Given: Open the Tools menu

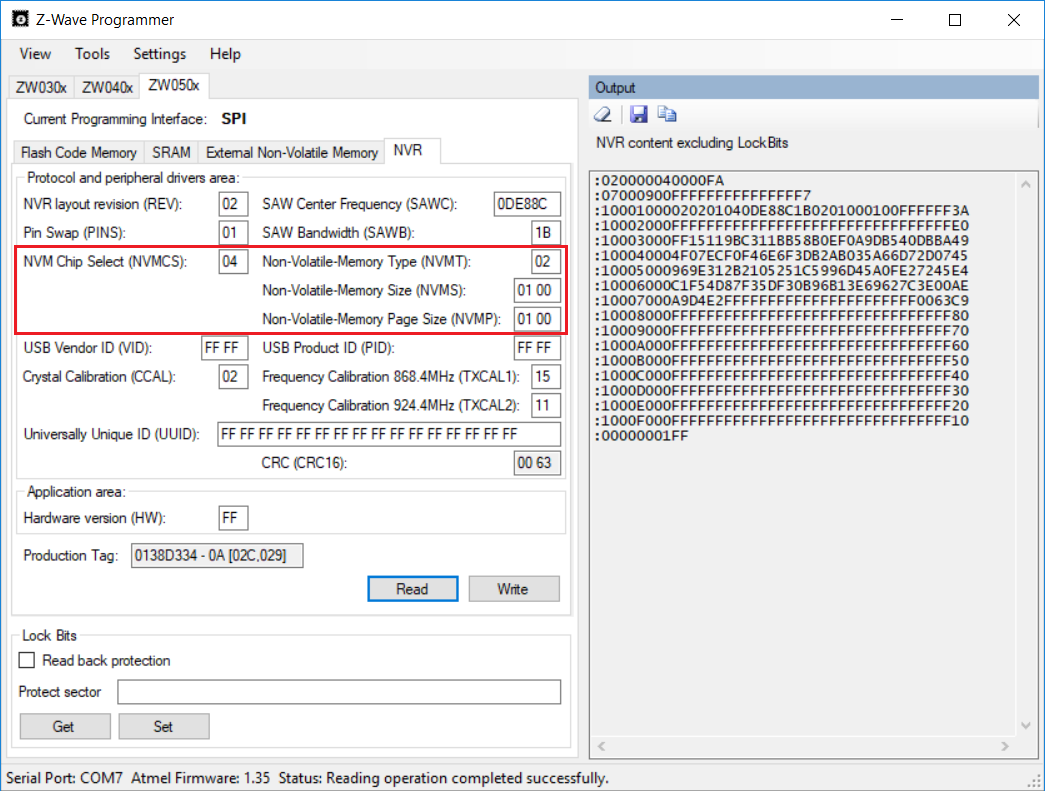Looking at the screenshot, I should pos(92,54).
